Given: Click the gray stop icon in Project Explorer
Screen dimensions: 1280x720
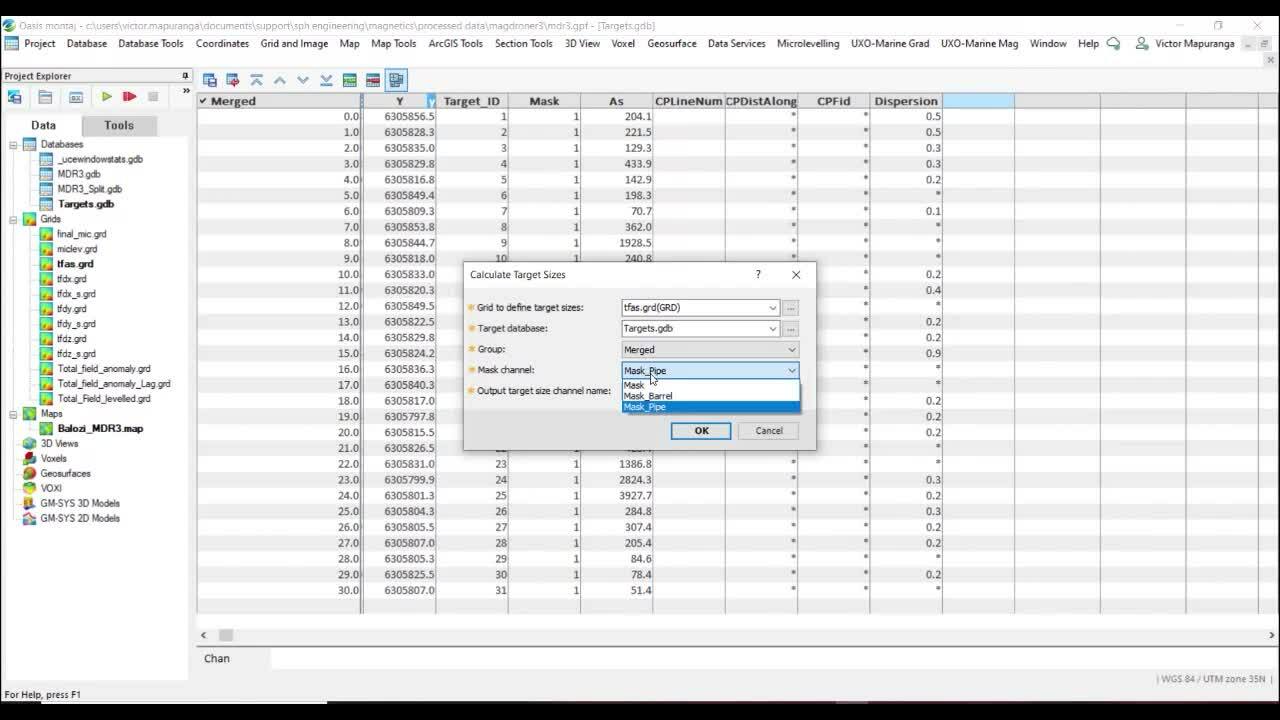Looking at the screenshot, I should (x=153, y=97).
